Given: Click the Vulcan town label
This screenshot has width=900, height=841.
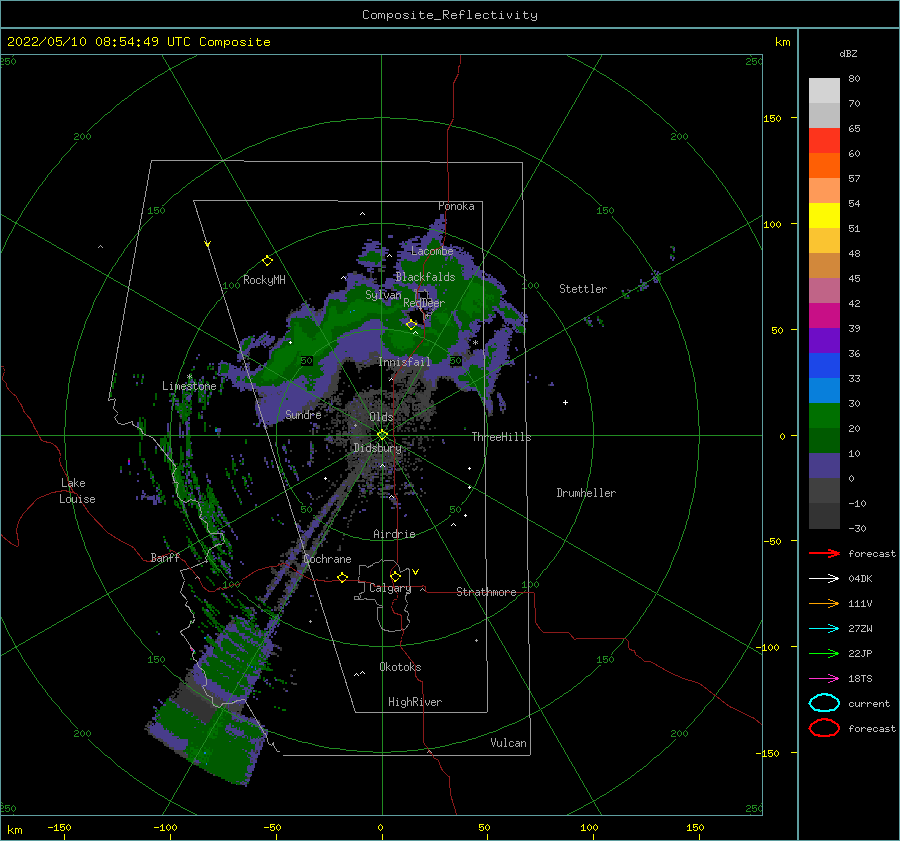Looking at the screenshot, I should pos(508,743).
